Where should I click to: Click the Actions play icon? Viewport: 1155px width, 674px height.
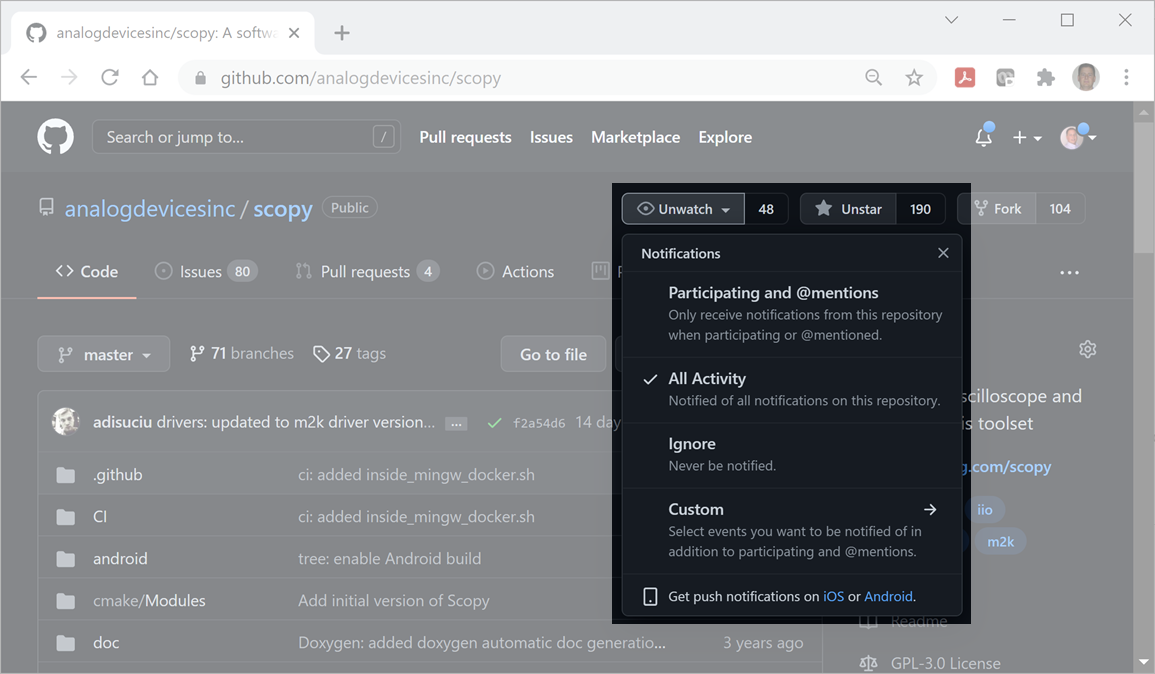485,271
